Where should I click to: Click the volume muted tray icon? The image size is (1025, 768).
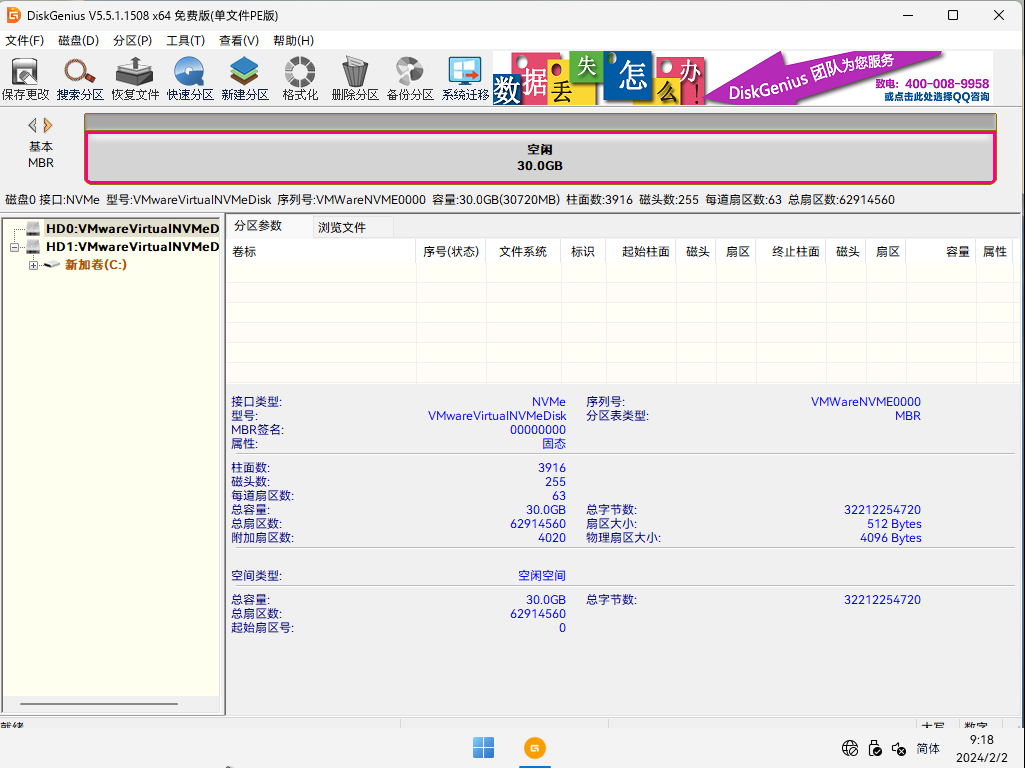(899, 748)
